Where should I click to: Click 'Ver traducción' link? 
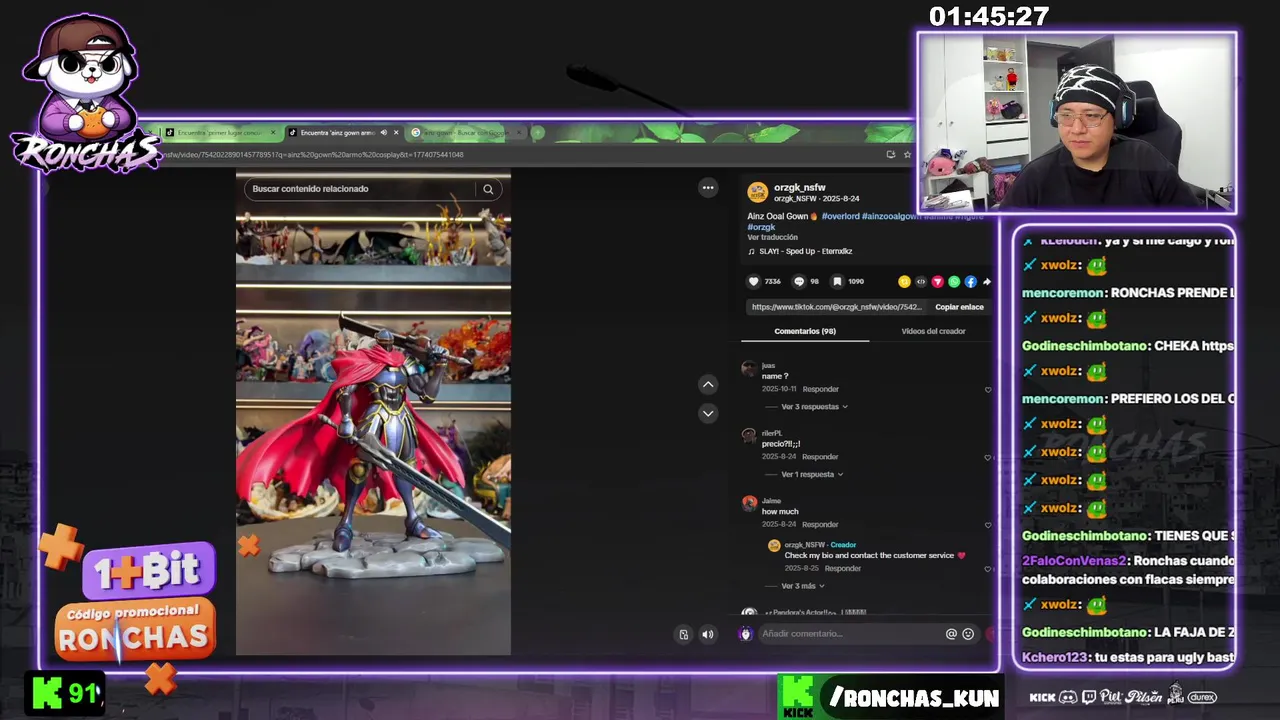772,238
